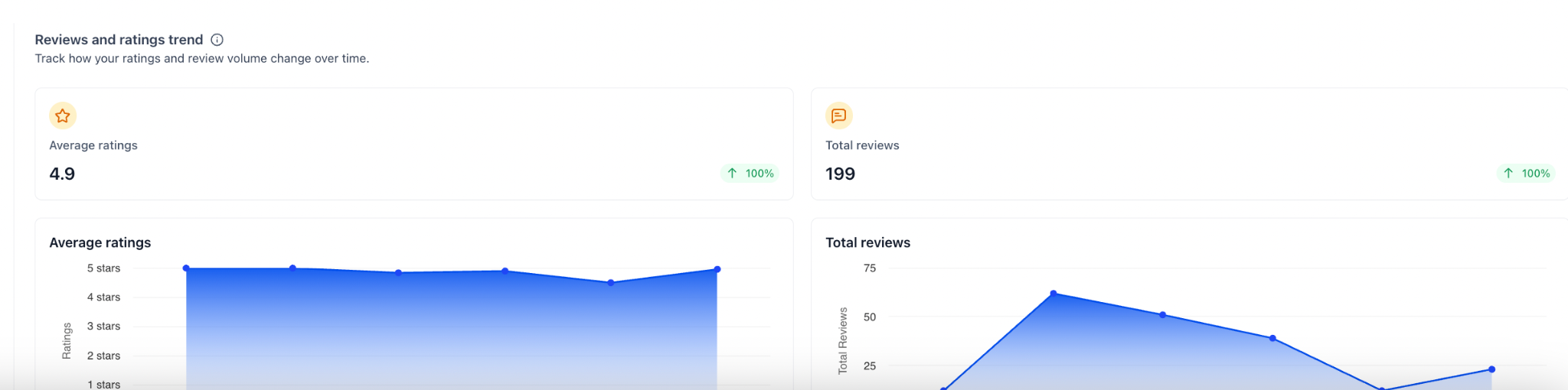Click the green up arrow beside 4.9 rating
This screenshot has height=390, width=1568.
click(732, 174)
